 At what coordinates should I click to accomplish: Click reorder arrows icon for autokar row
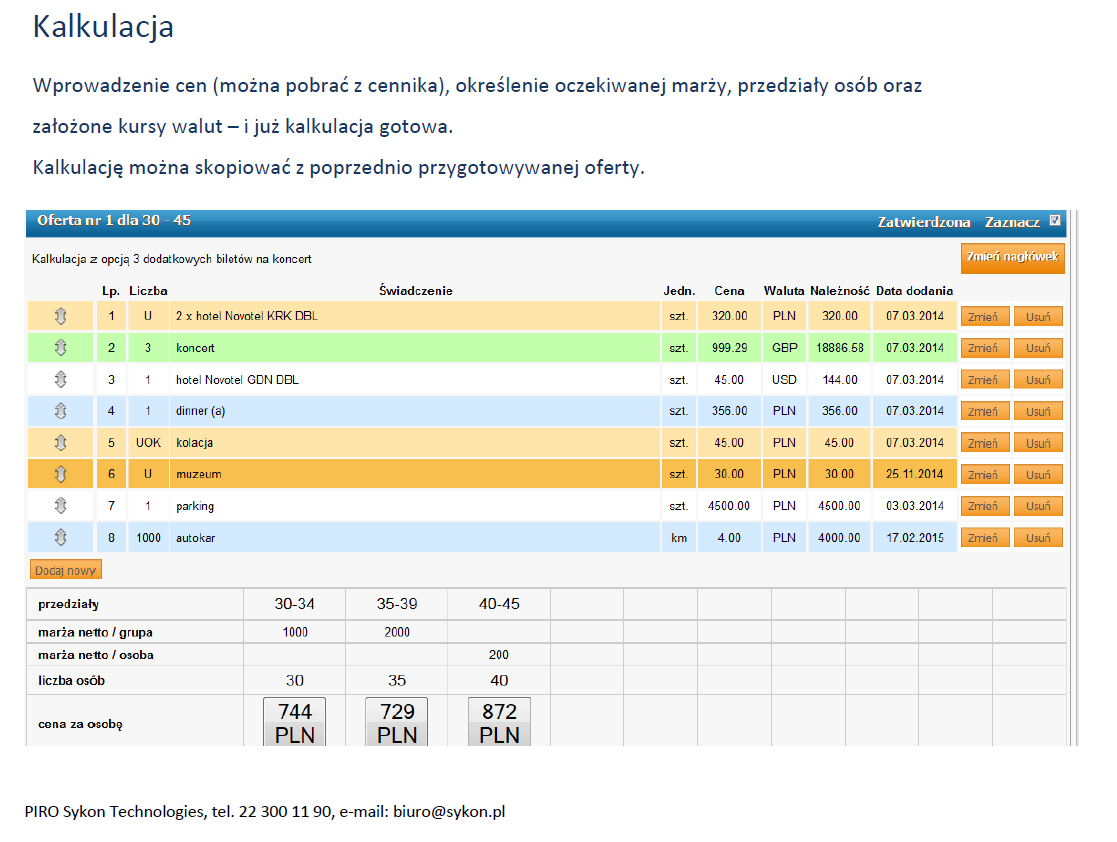pos(61,538)
